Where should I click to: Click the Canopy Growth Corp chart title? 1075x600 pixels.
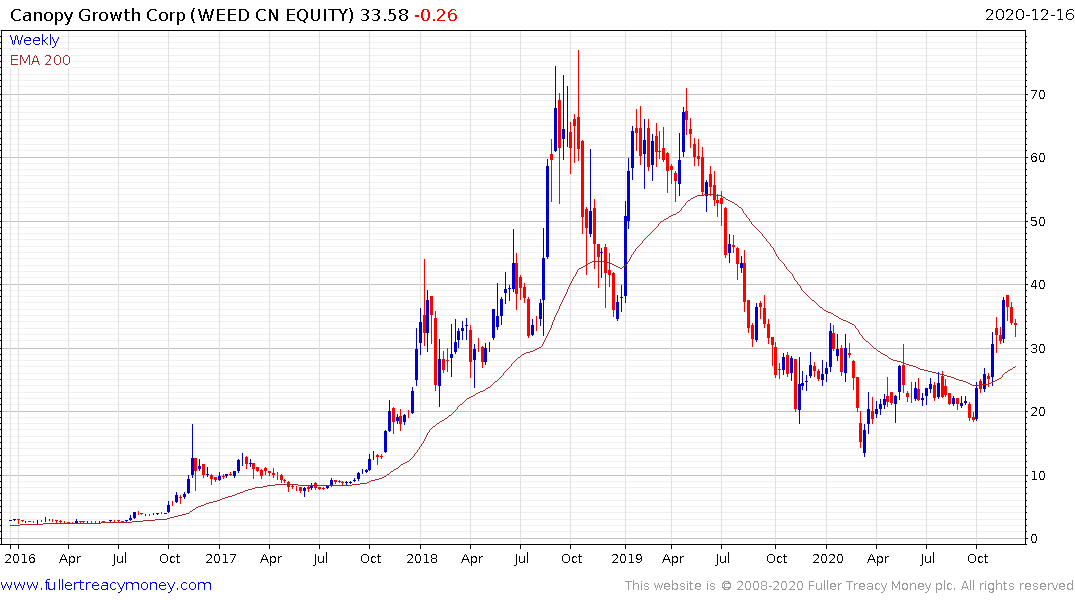coord(182,15)
